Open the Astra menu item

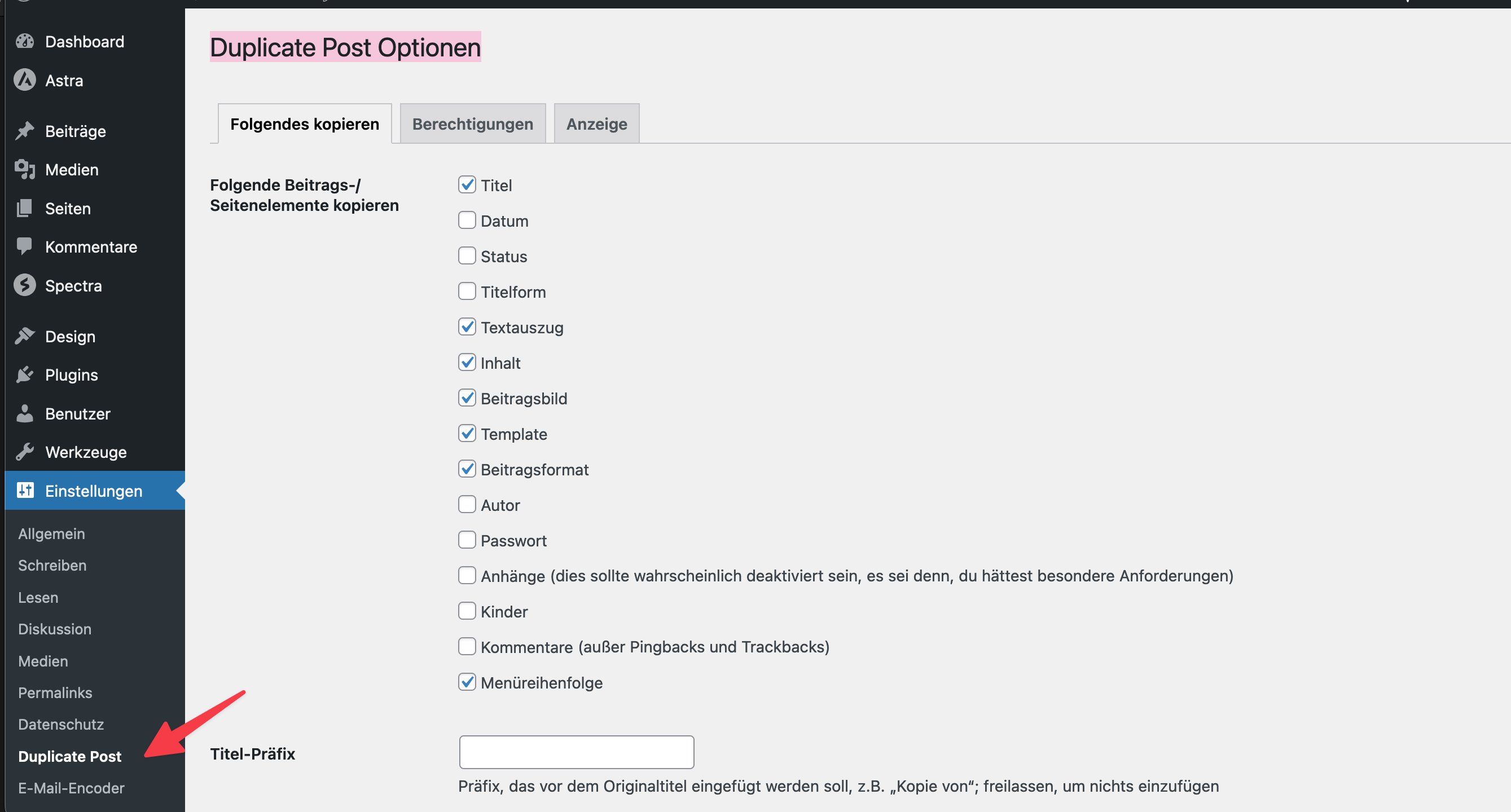(x=64, y=80)
